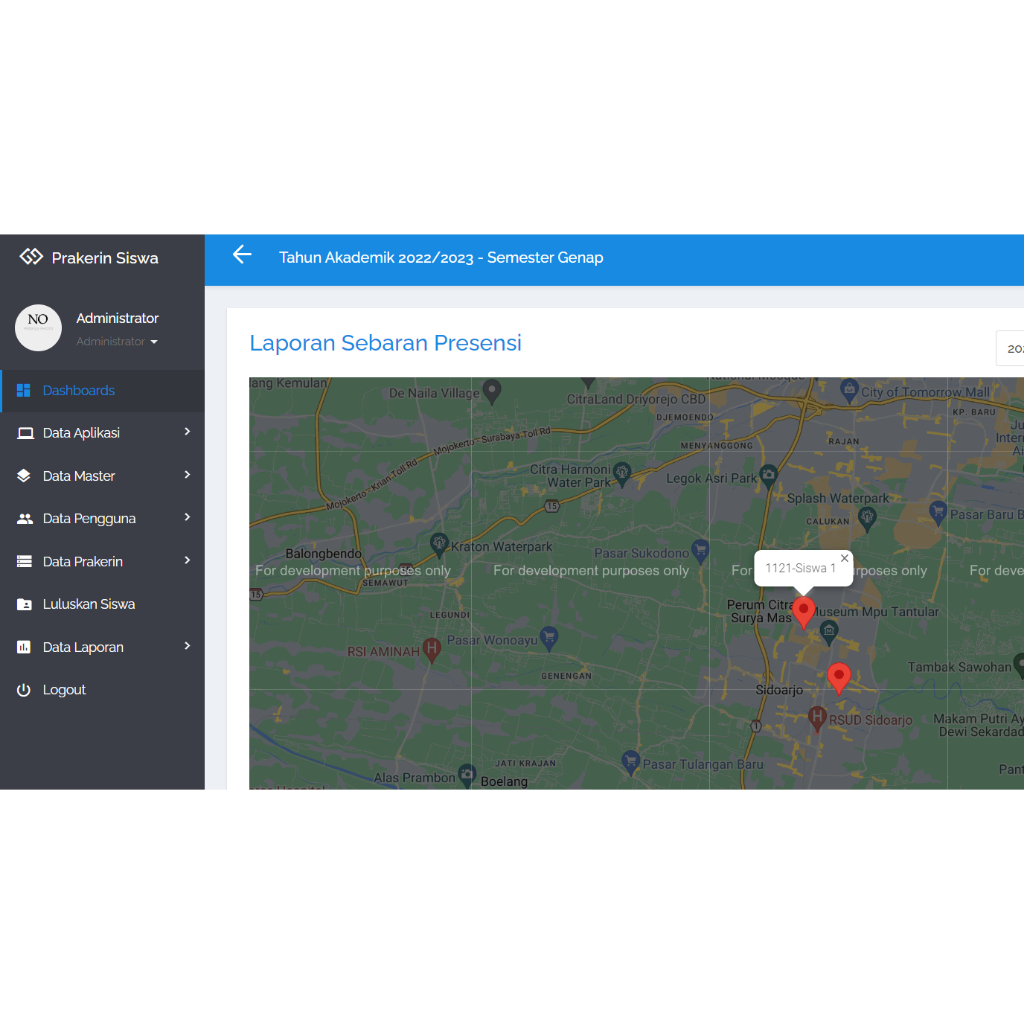1024x1024 pixels.
Task: Click RSI AMINAH hospital pin
Action: tap(431, 650)
